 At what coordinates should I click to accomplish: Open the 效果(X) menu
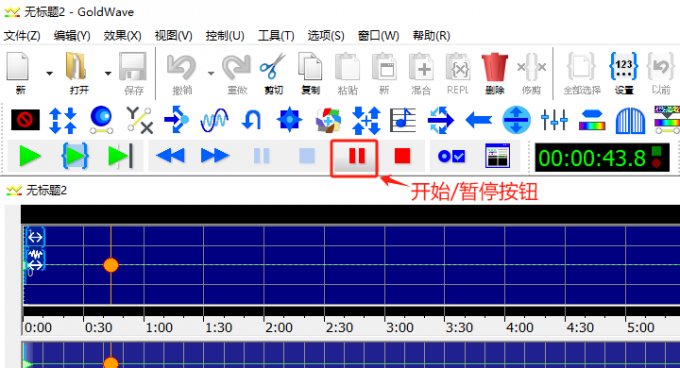coord(122,36)
